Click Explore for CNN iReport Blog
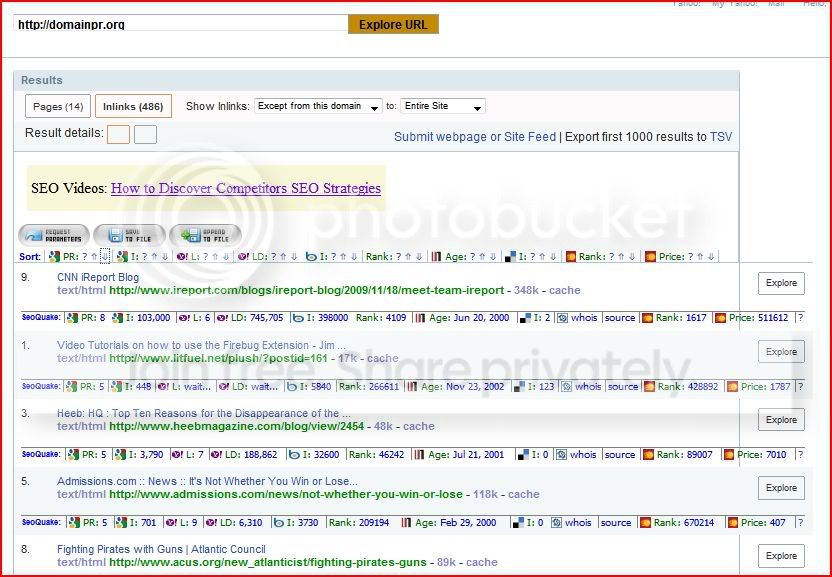832x577 pixels. 781,283
